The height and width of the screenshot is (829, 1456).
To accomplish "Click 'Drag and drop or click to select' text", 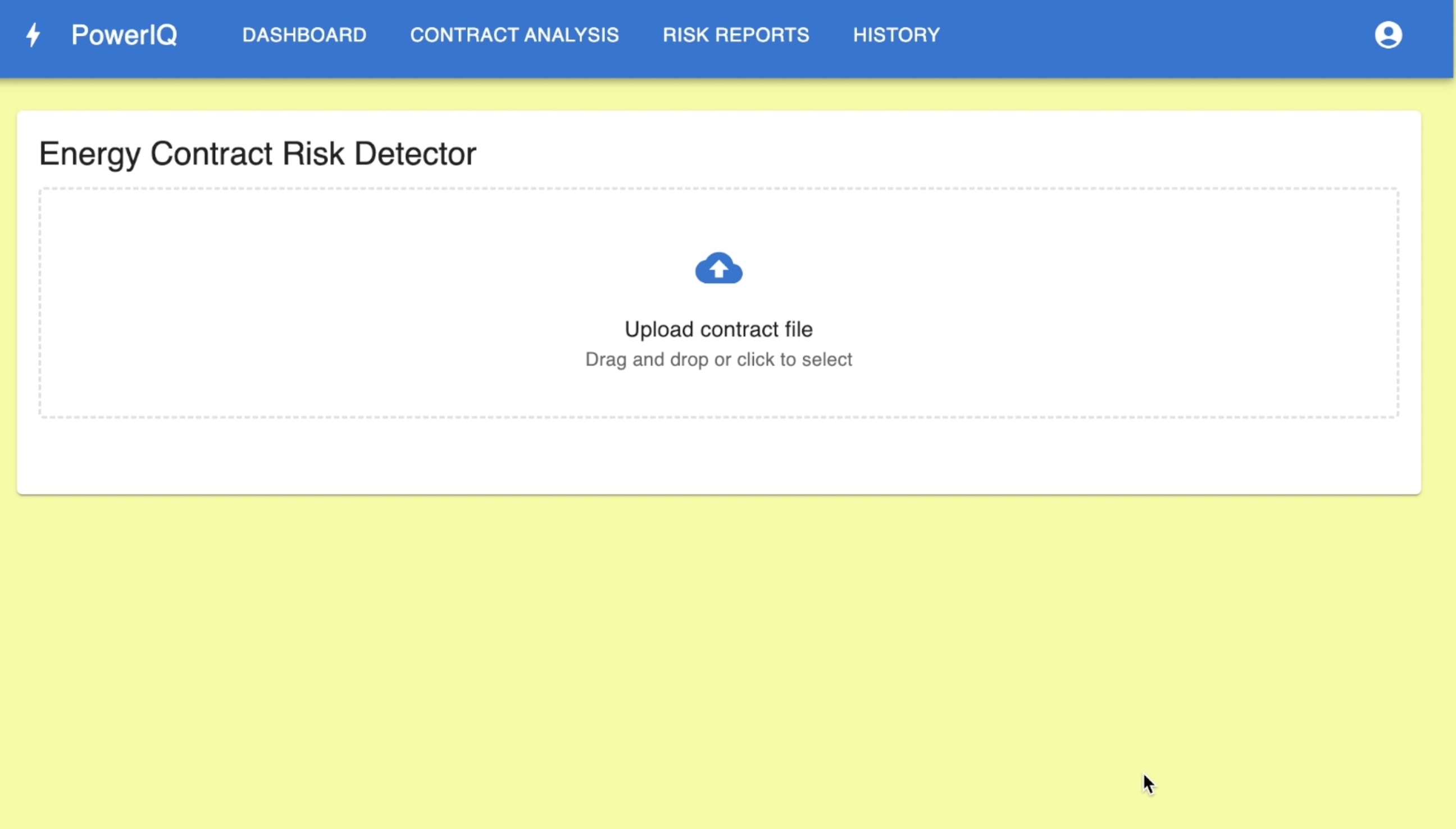I will [718, 359].
